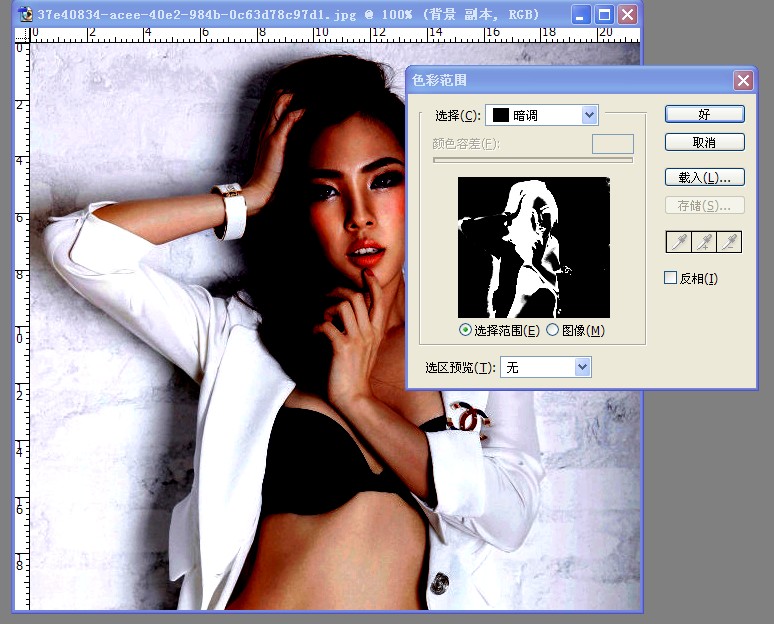
Task: Enable the 反相 checkbox
Action: (670, 277)
